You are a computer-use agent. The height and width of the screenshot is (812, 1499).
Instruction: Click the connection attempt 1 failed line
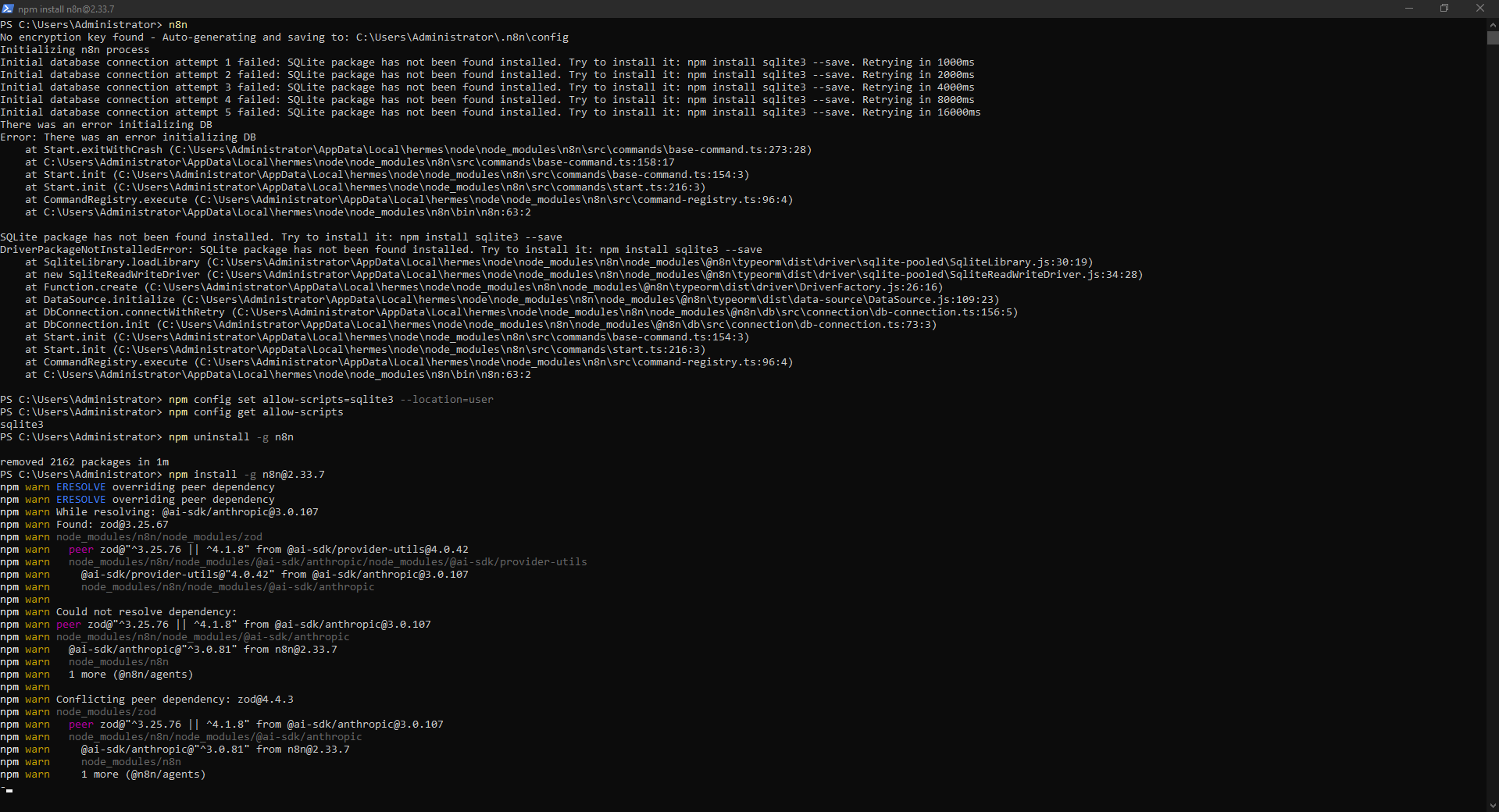click(x=487, y=62)
